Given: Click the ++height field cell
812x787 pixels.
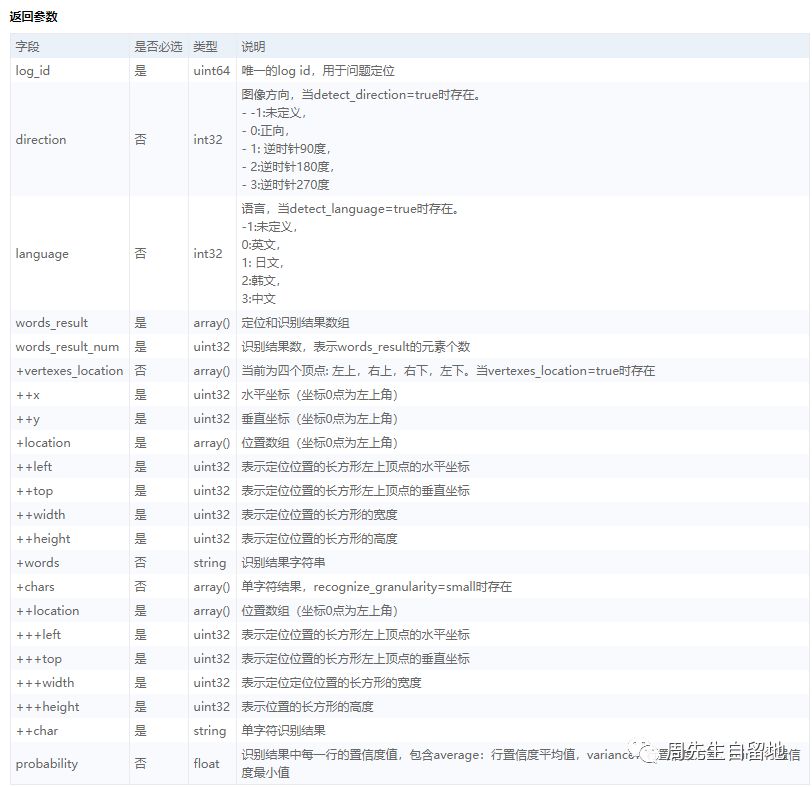Looking at the screenshot, I should click(x=43, y=538).
